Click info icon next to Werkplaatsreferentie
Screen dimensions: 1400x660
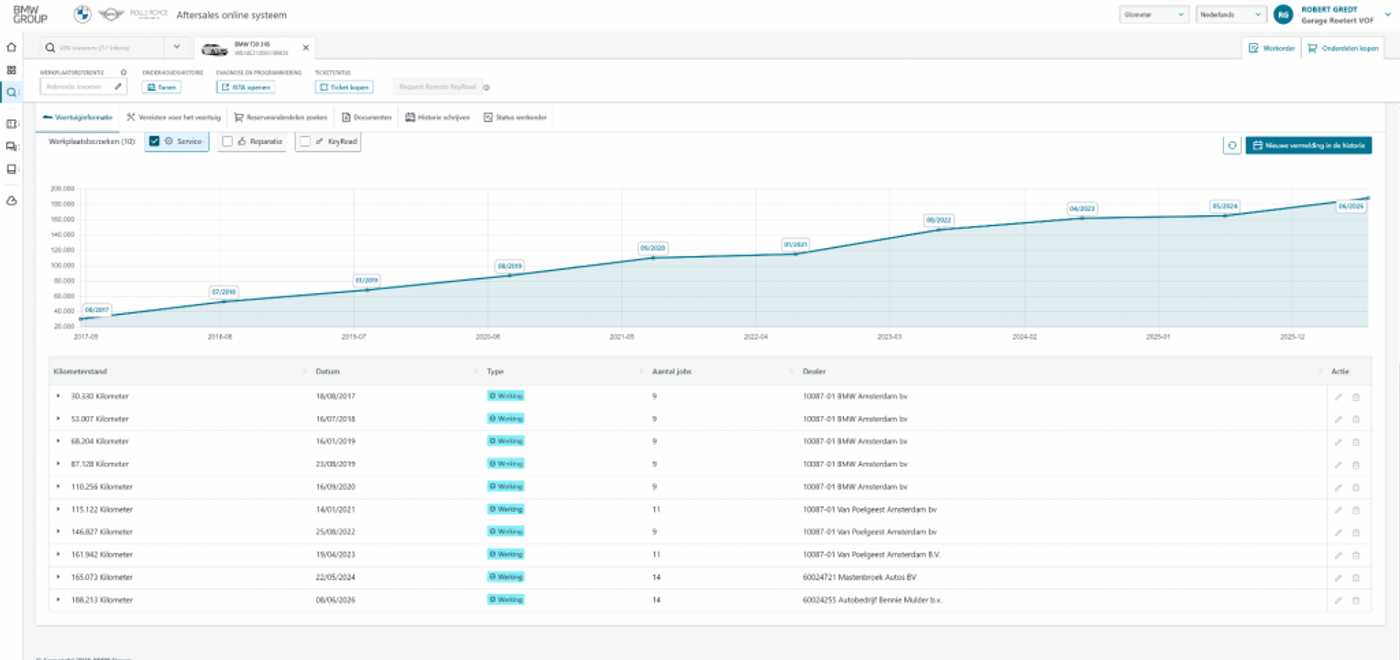point(123,72)
